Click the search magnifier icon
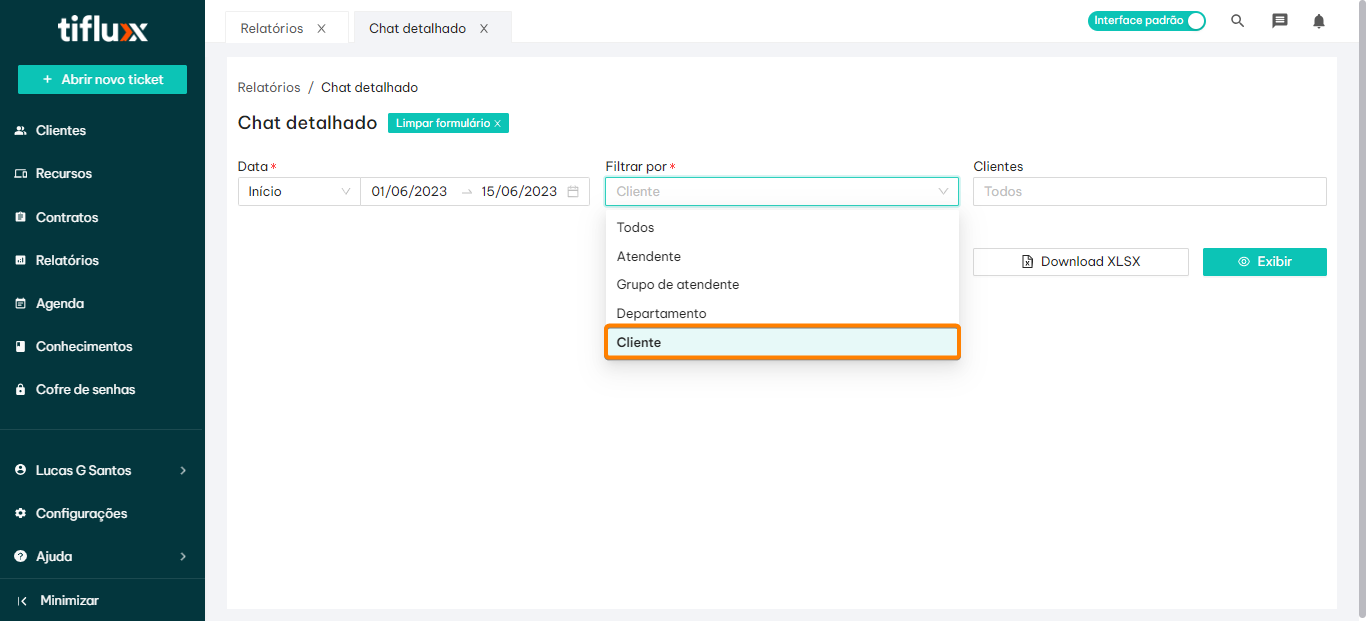Screen dimensions: 1366x621 [1237, 21]
